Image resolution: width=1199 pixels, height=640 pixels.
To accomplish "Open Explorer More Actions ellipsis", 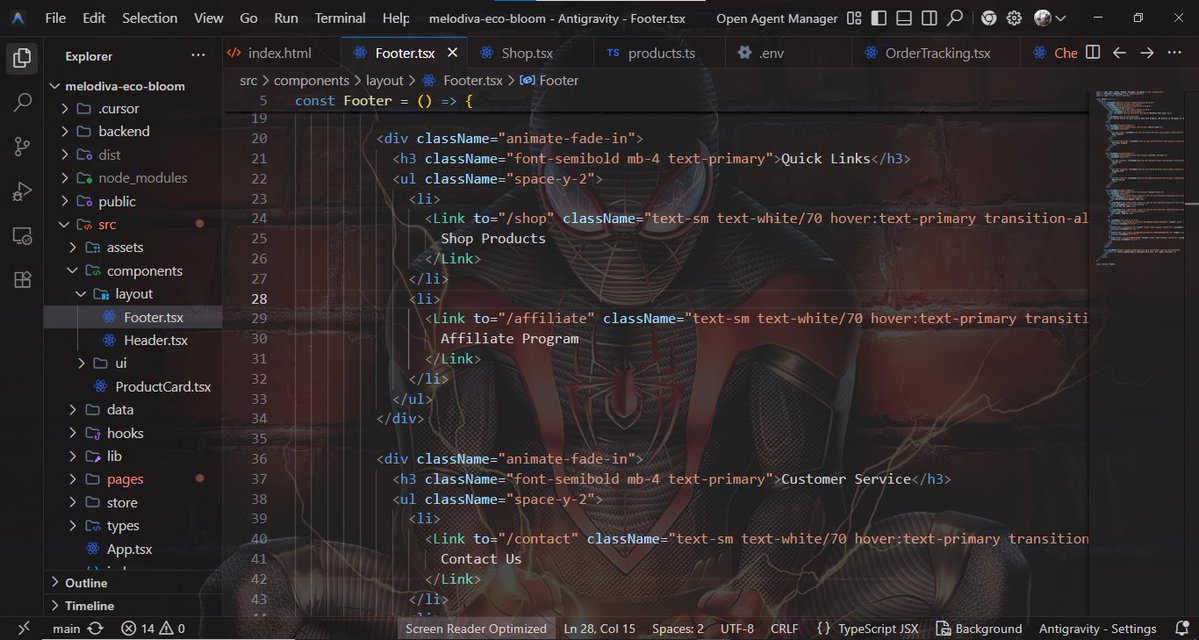I will (x=198, y=56).
